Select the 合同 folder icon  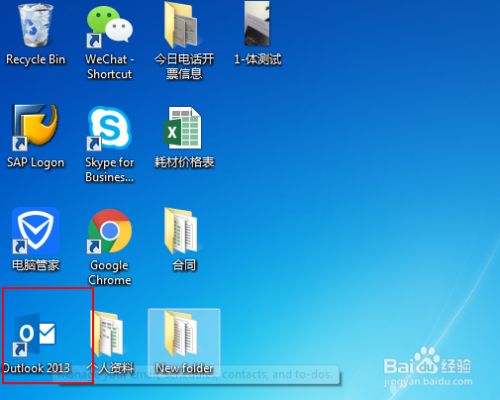pos(182,231)
